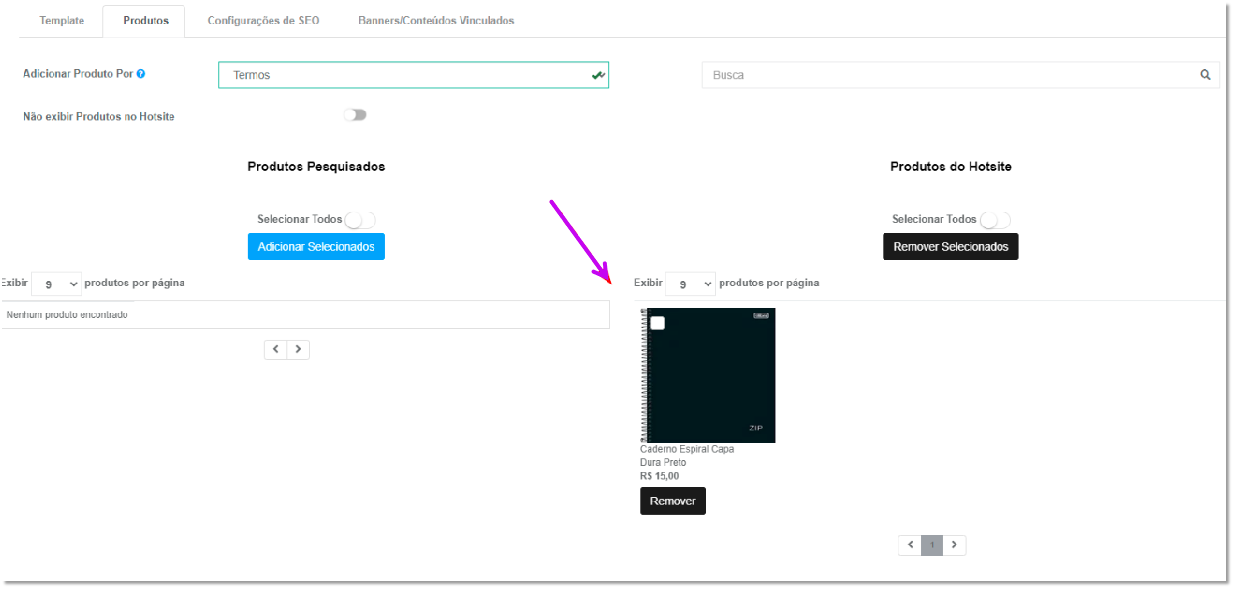Open Banners/Conteúdos Vinculados tab
Image resolution: width=1233 pixels, height=589 pixels.
[x=436, y=20]
